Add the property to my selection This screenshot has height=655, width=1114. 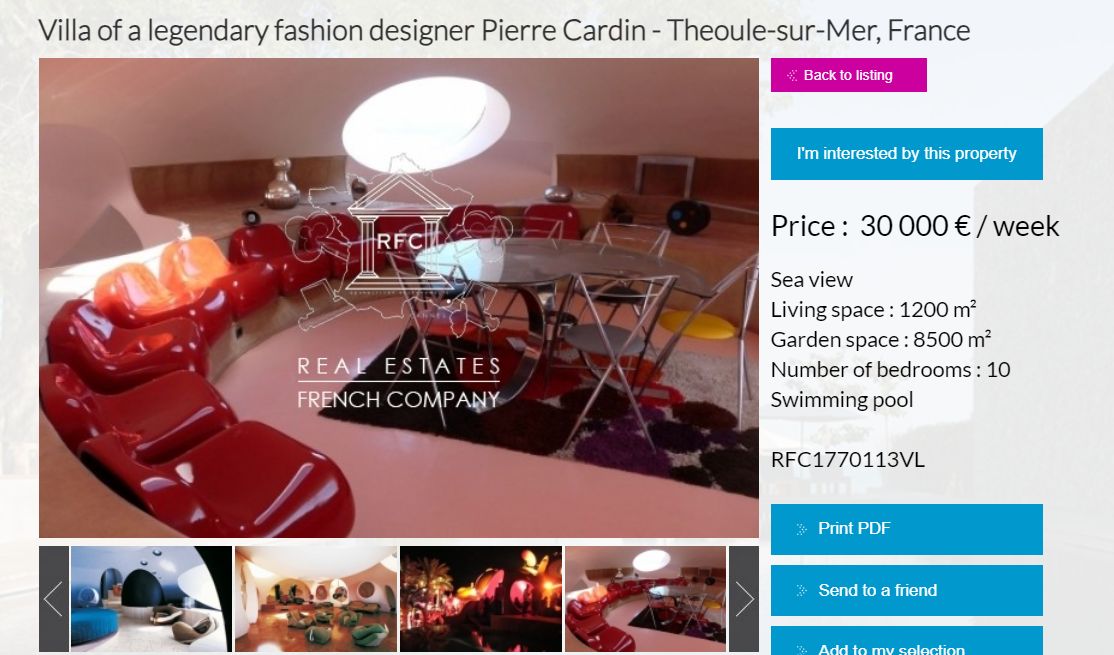point(907,642)
